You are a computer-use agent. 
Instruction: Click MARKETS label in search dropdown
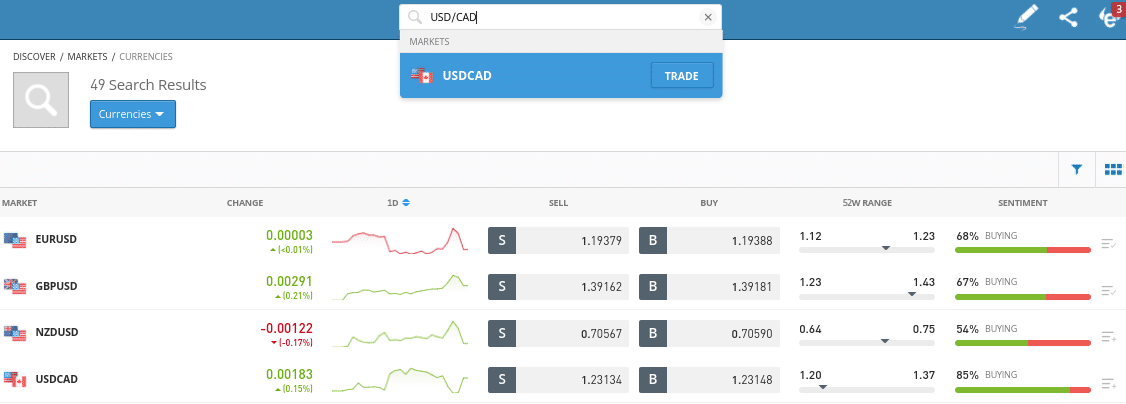coord(429,42)
